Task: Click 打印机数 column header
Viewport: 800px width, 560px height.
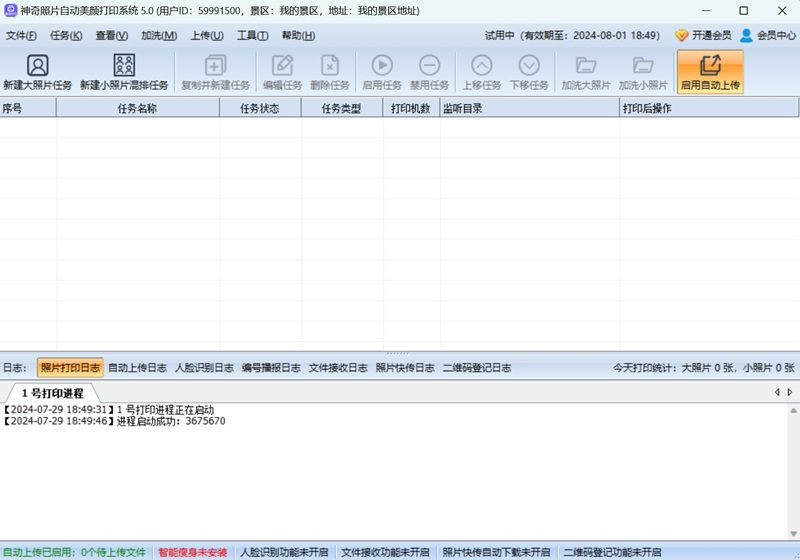Action: click(411, 108)
